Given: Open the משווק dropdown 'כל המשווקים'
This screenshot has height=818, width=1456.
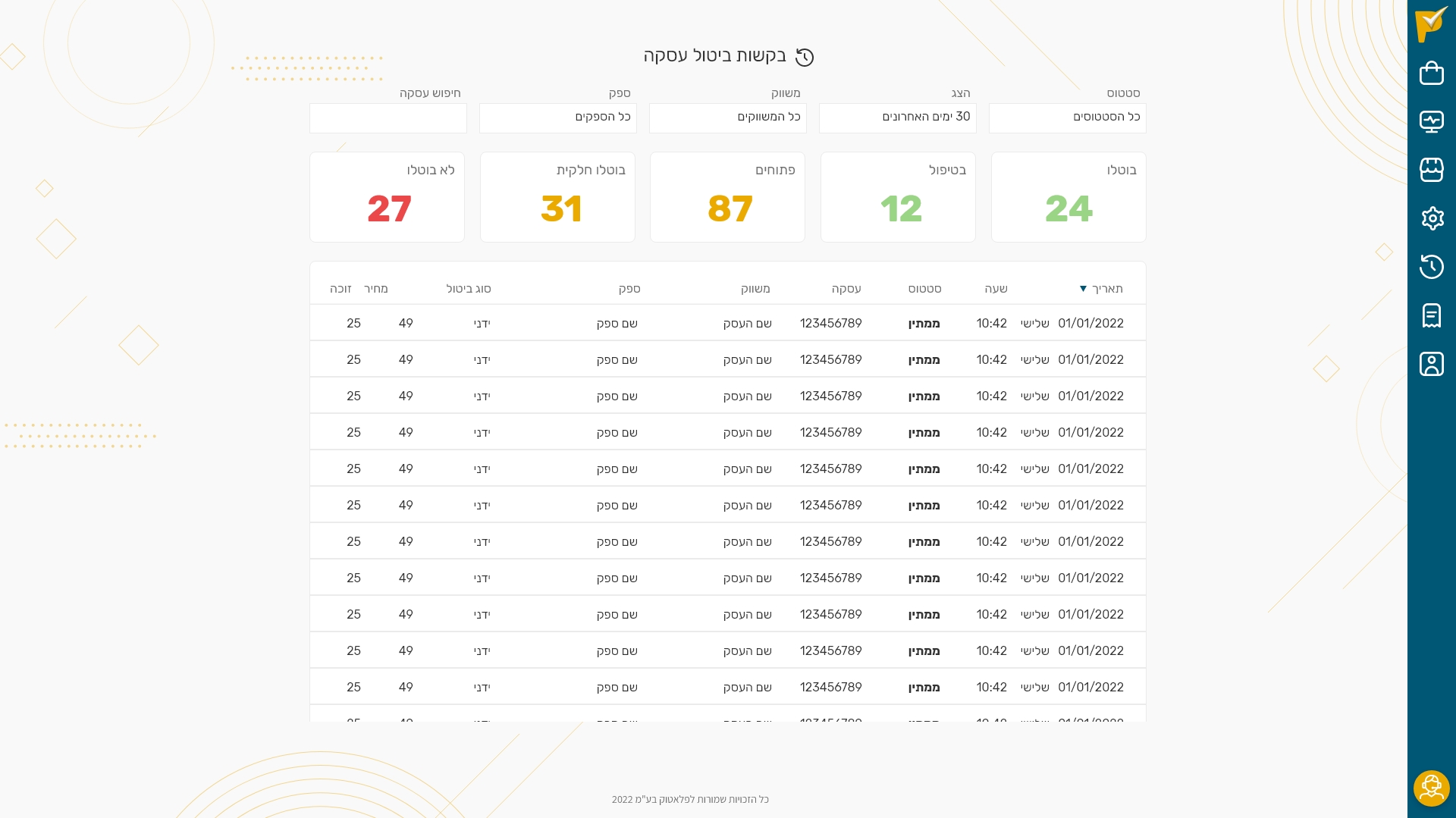Looking at the screenshot, I should tap(727, 118).
